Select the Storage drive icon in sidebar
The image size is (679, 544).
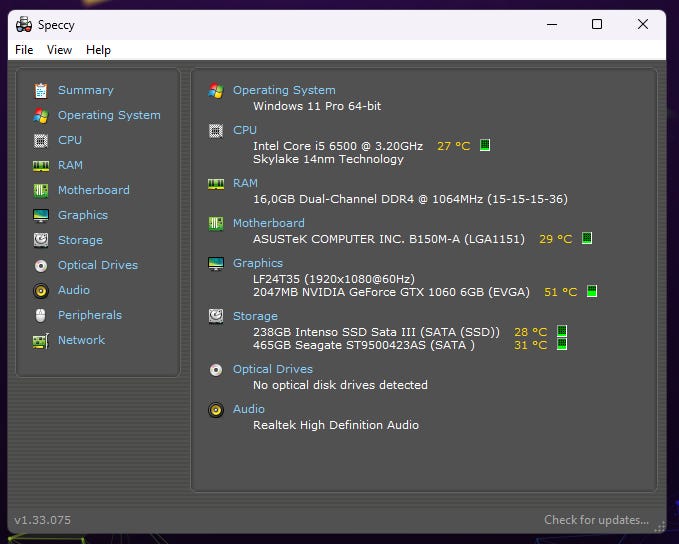pos(41,240)
